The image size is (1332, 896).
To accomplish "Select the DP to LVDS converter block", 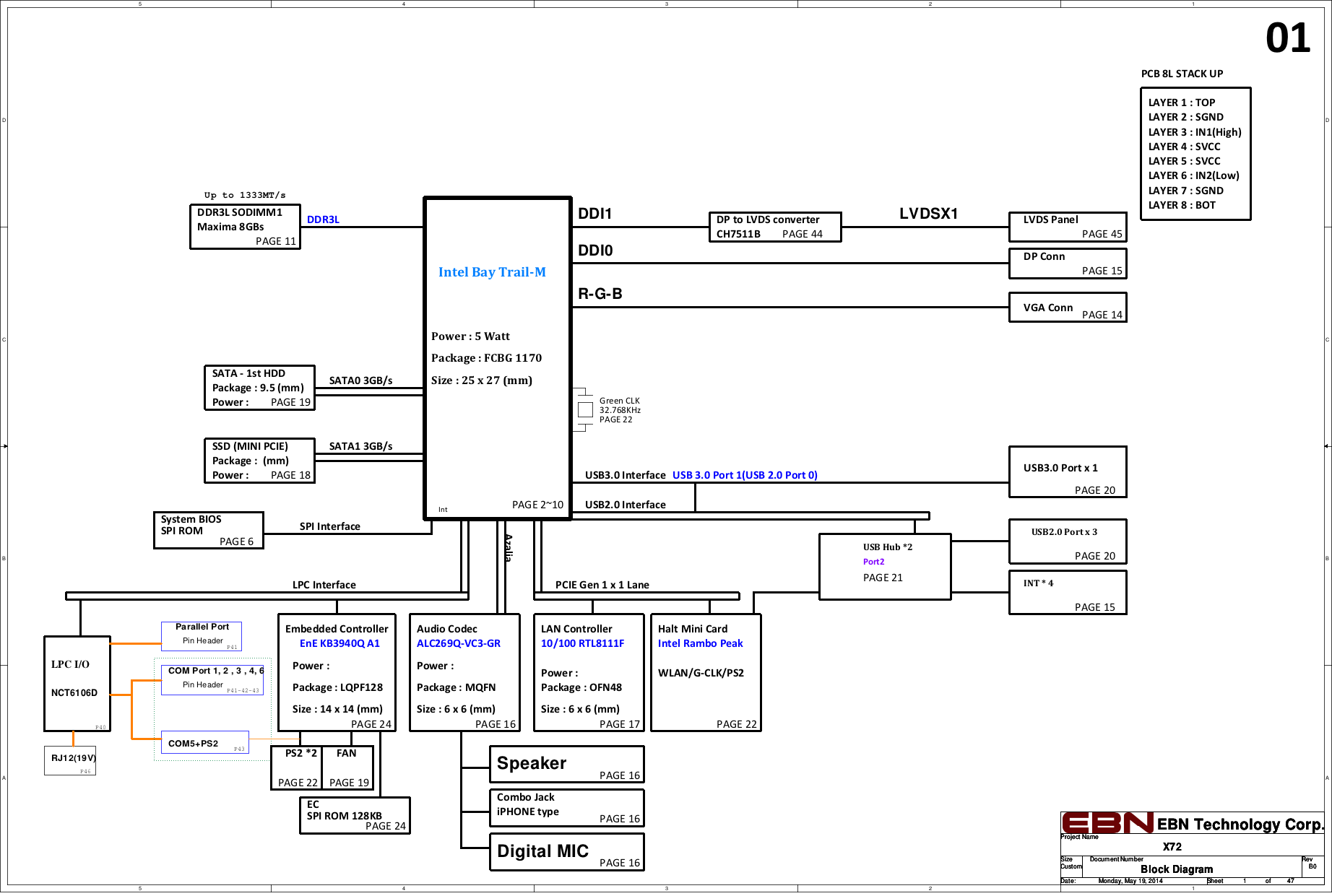I will click(x=775, y=227).
